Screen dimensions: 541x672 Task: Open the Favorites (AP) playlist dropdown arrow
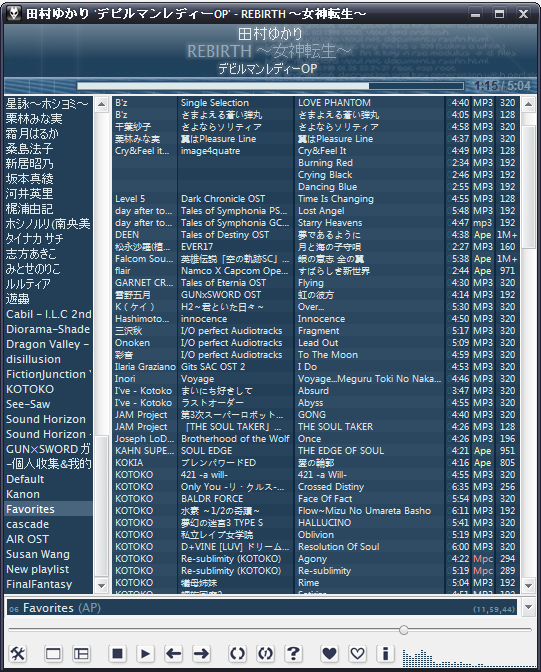click(x=528, y=607)
